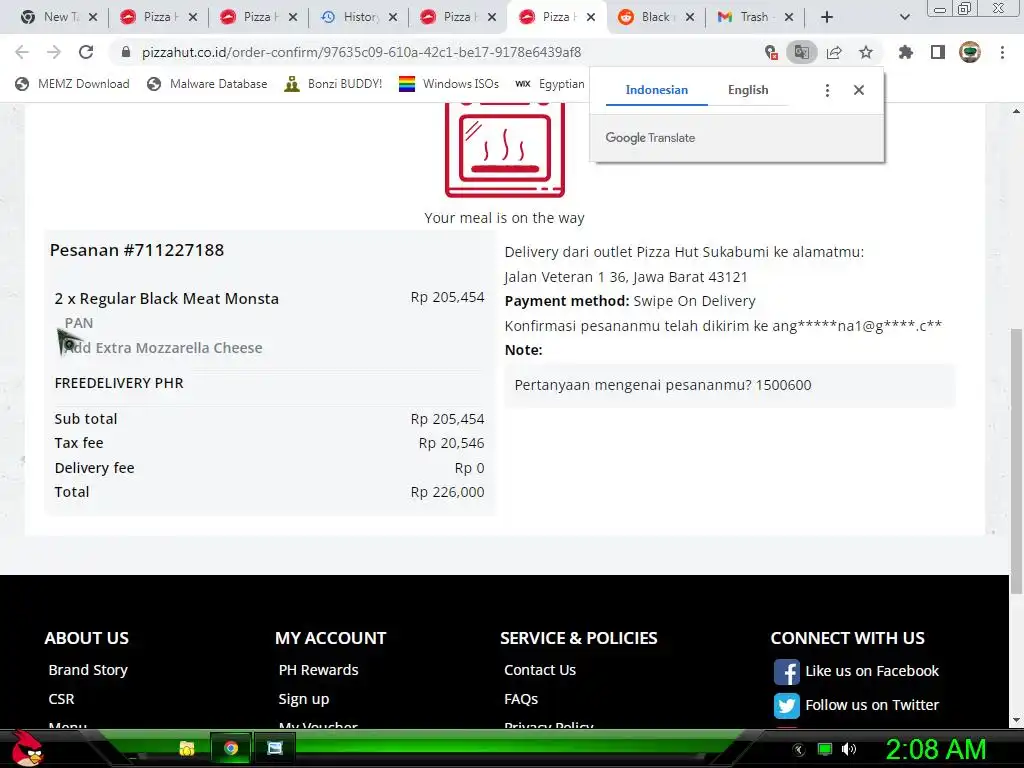
Task: Click the blocked-content icon in the address bar
Action: point(771,52)
